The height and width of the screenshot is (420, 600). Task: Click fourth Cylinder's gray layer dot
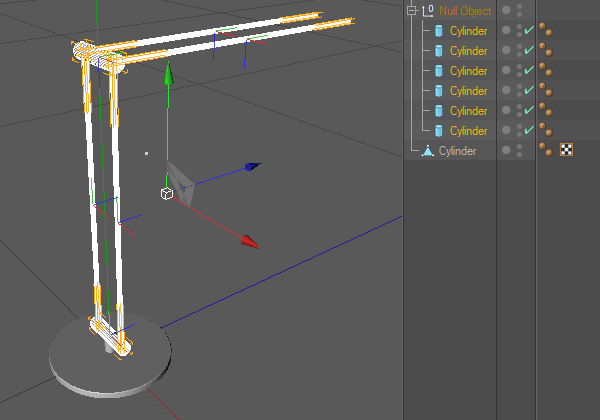click(506, 90)
